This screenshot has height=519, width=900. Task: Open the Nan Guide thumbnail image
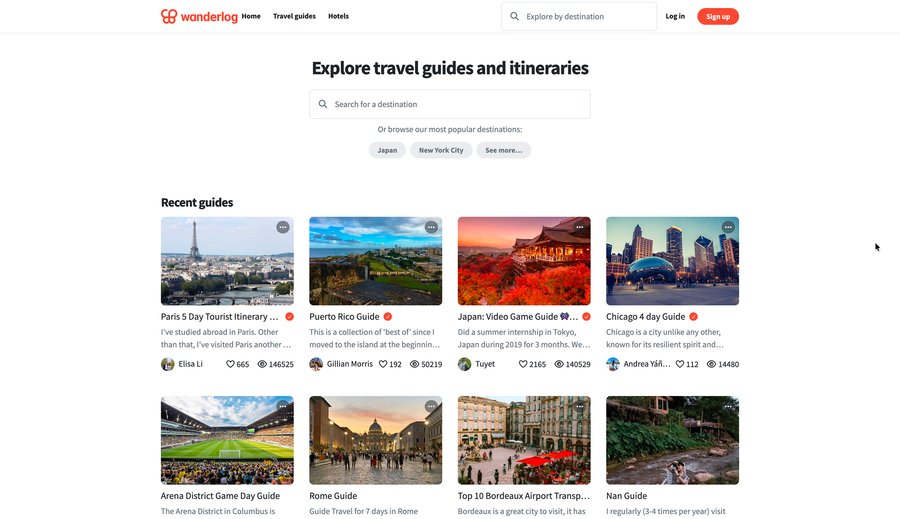672,440
